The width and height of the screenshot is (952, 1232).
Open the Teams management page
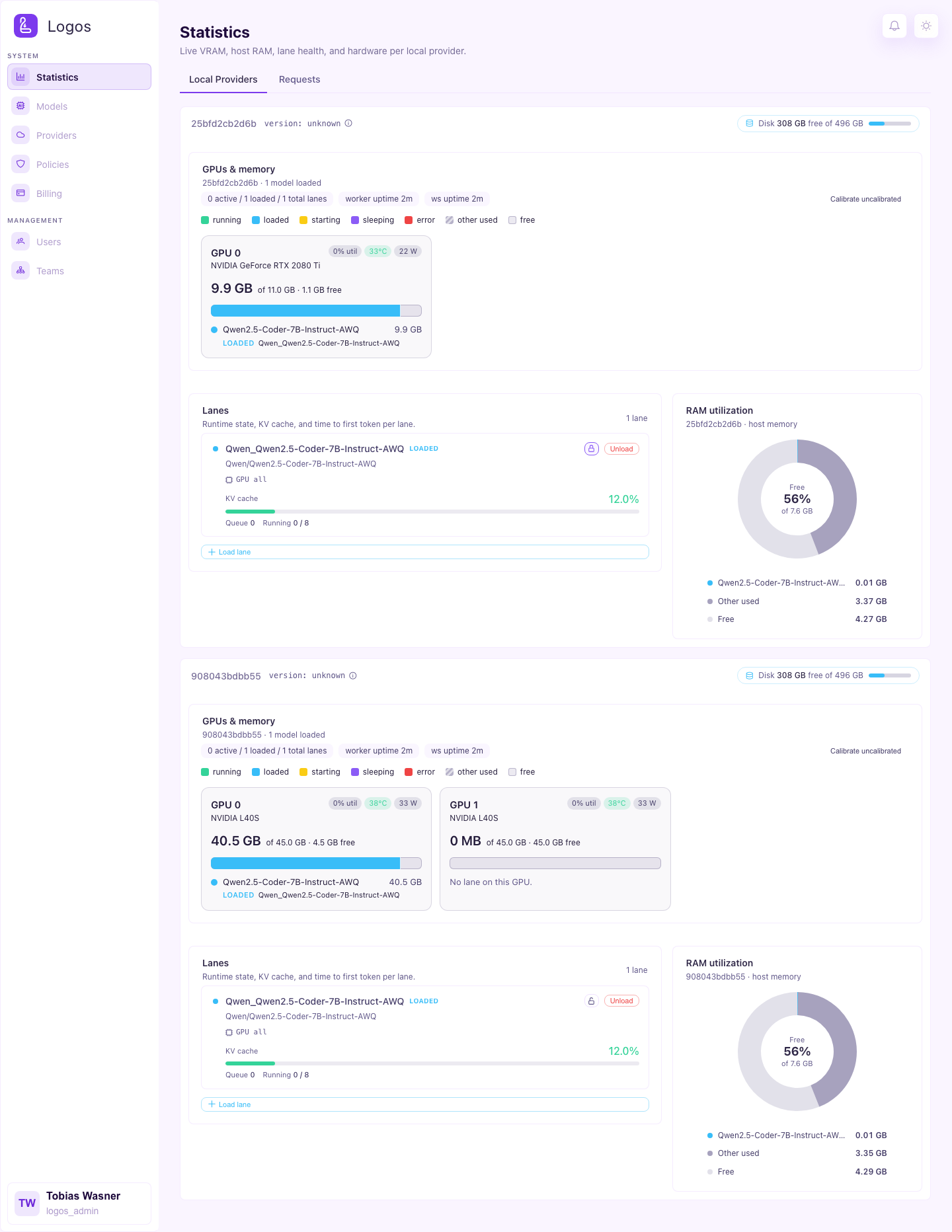(79, 271)
